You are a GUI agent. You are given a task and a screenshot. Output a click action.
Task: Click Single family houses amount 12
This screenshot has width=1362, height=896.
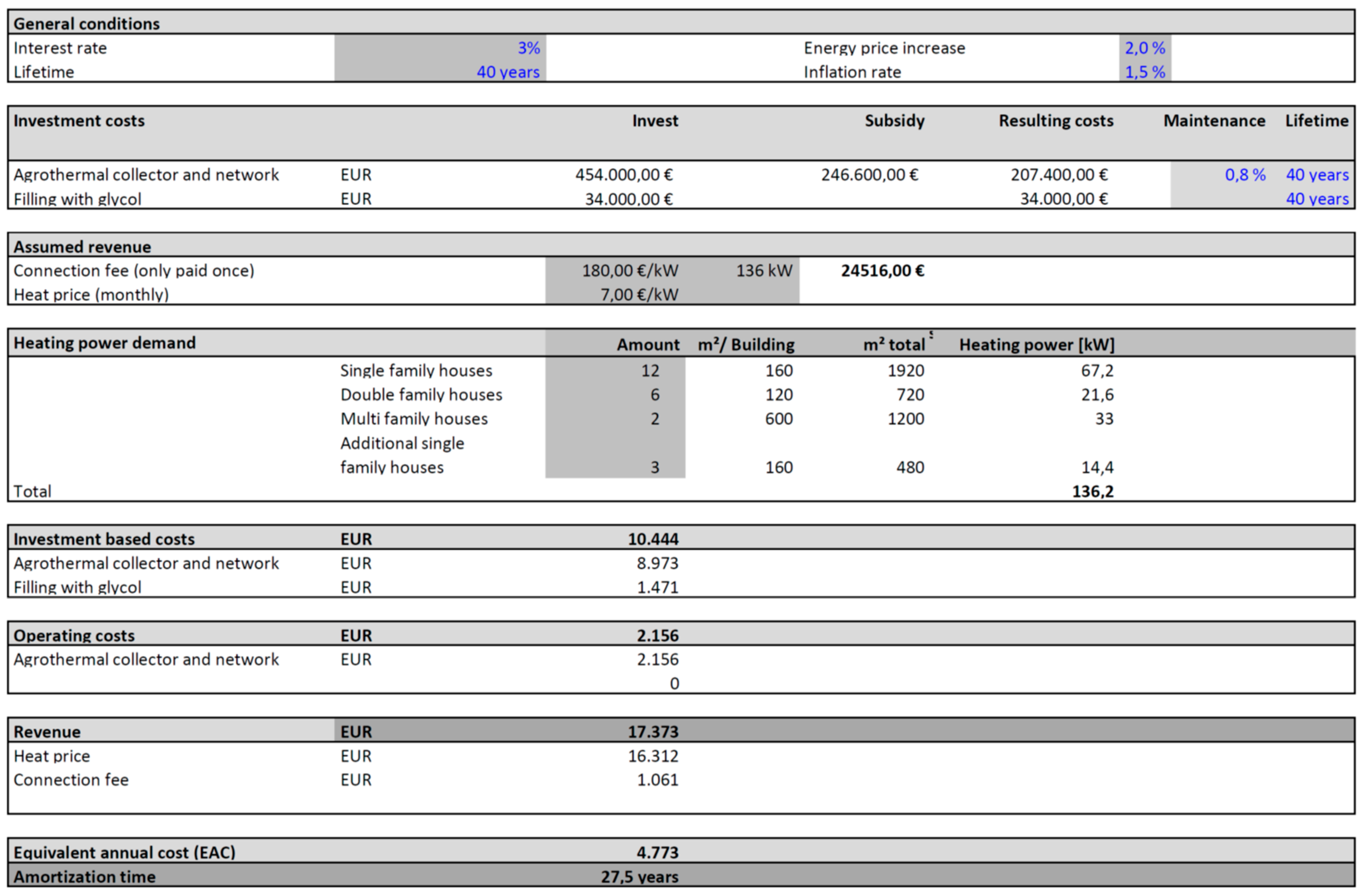coord(650,371)
